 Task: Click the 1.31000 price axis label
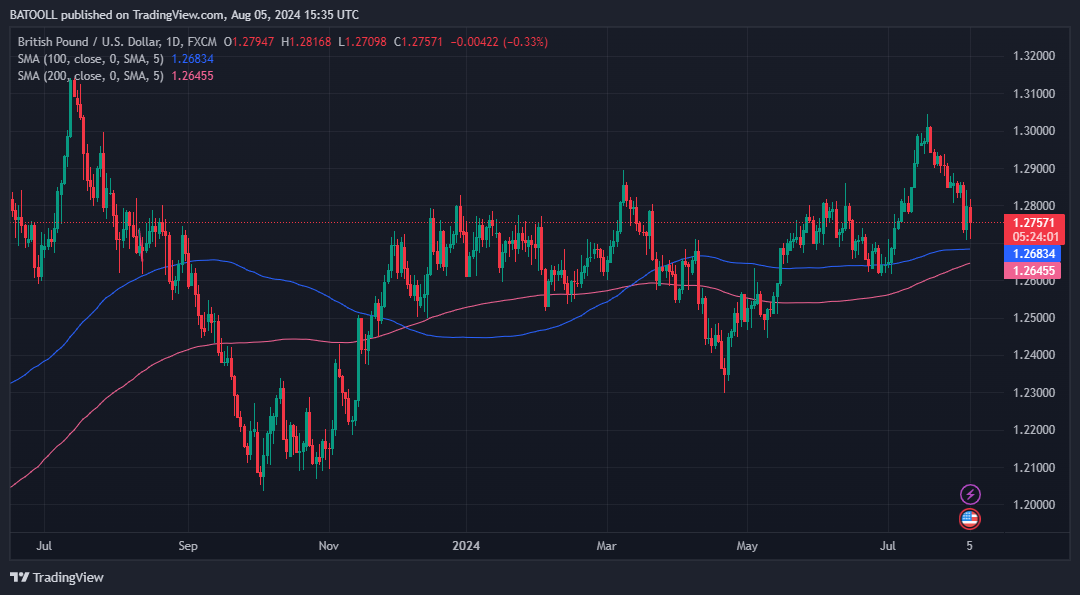[1034, 94]
